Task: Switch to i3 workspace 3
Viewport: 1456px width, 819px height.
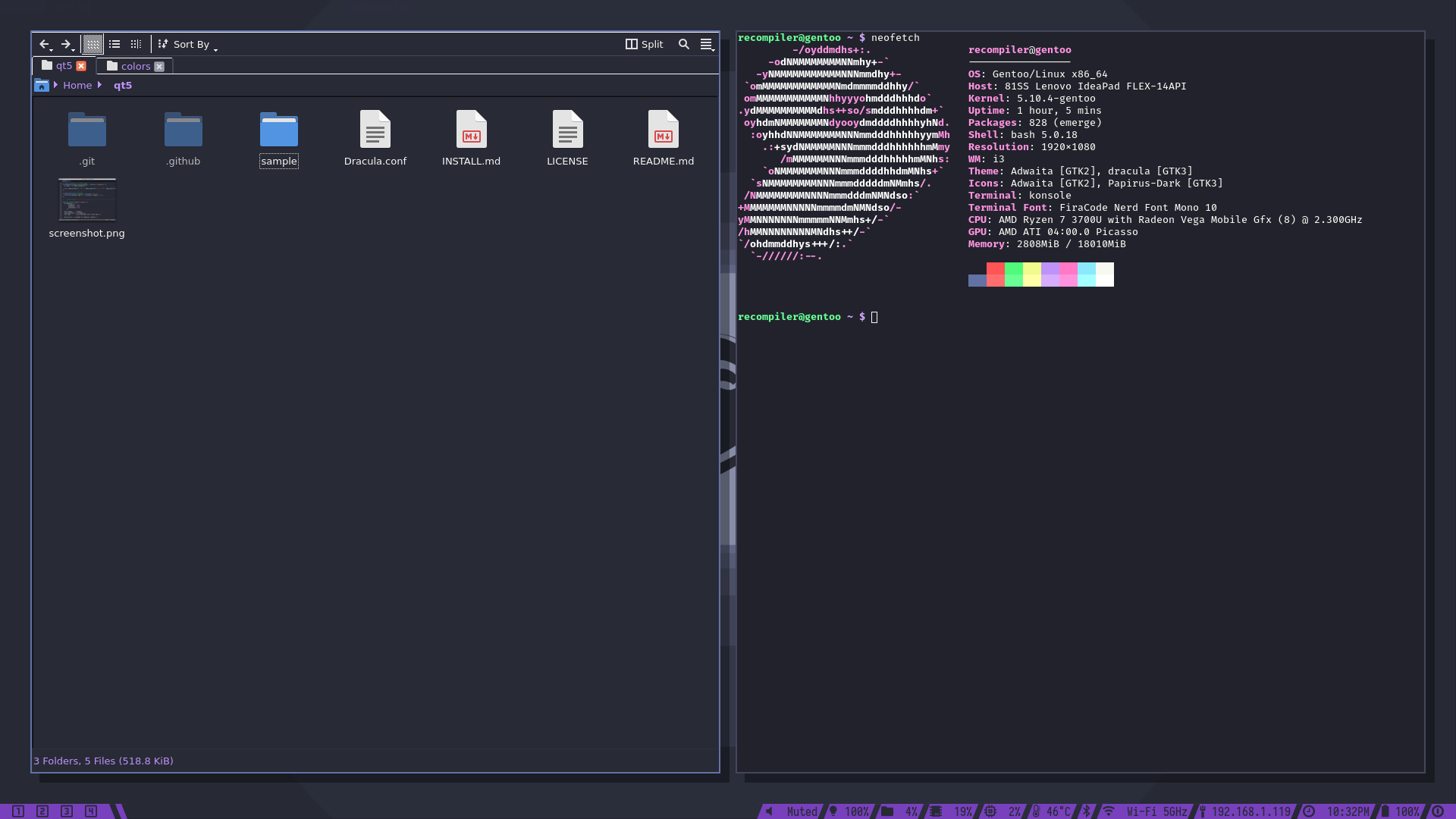Action: point(67,811)
